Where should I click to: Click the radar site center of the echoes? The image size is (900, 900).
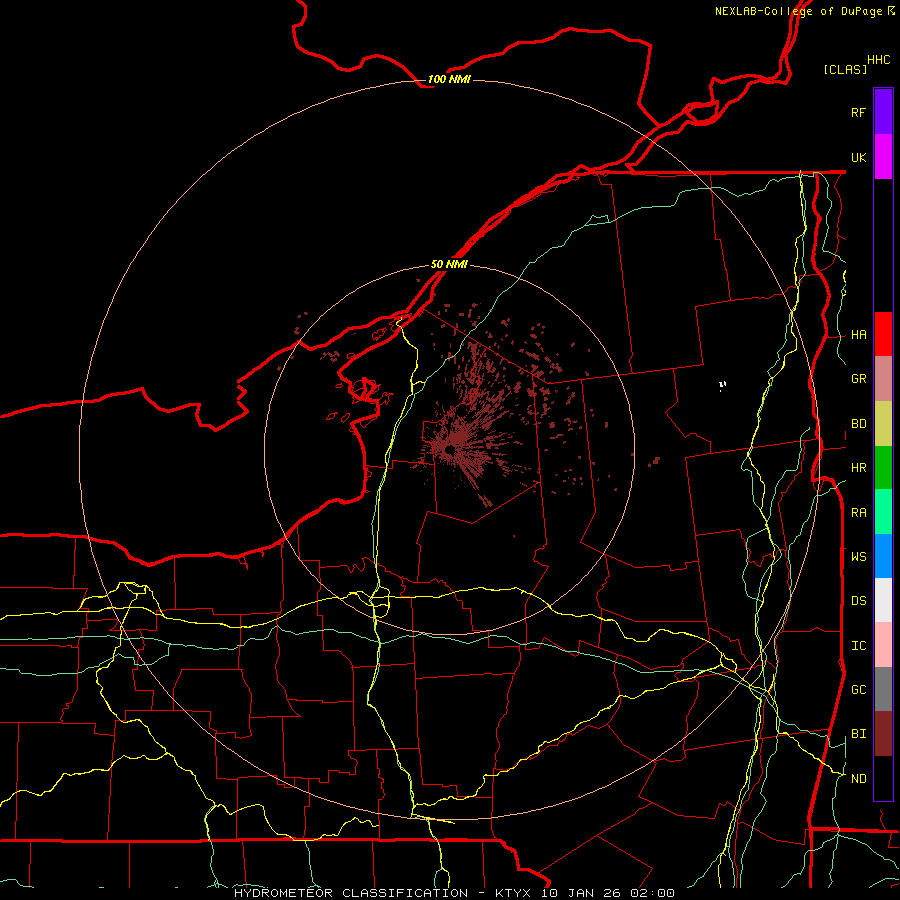click(450, 451)
